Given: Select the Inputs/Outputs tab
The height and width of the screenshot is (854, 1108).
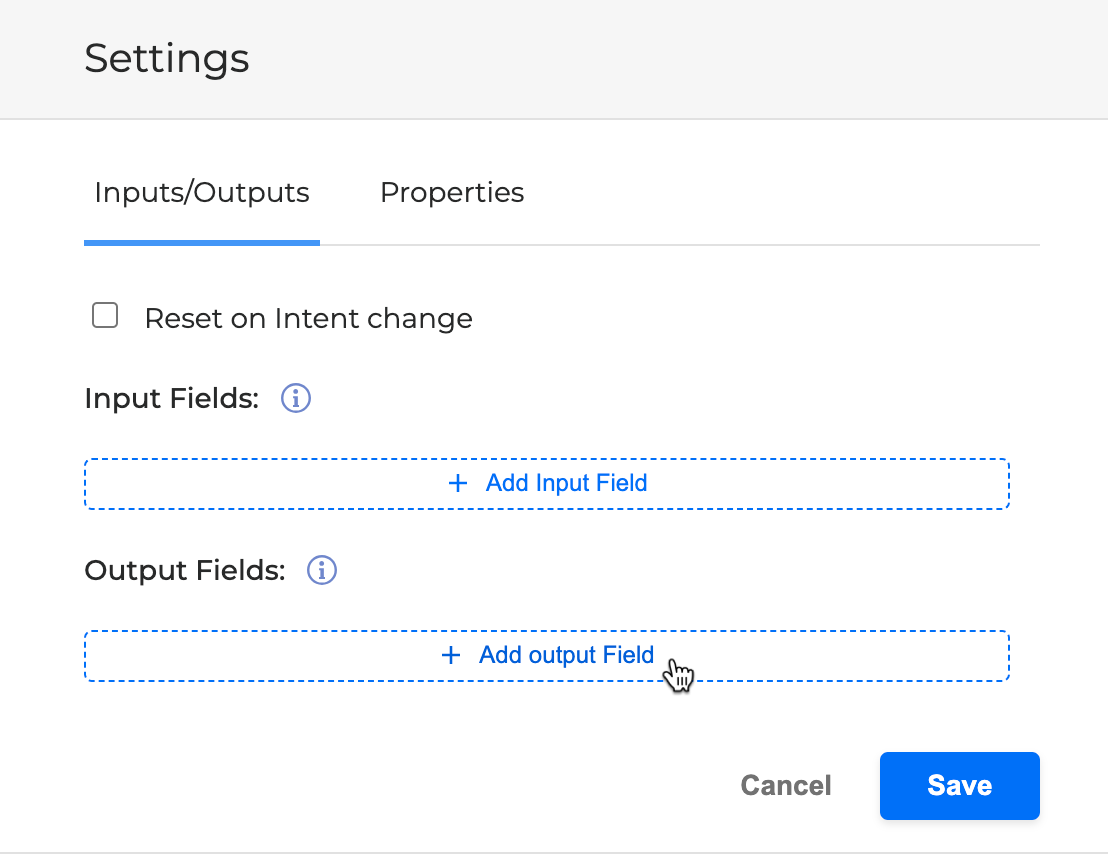Looking at the screenshot, I should pyautogui.click(x=202, y=192).
